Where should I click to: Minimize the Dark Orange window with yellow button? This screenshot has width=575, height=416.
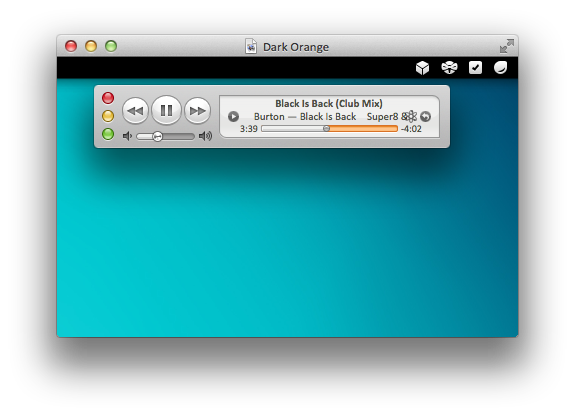pyautogui.click(x=91, y=46)
